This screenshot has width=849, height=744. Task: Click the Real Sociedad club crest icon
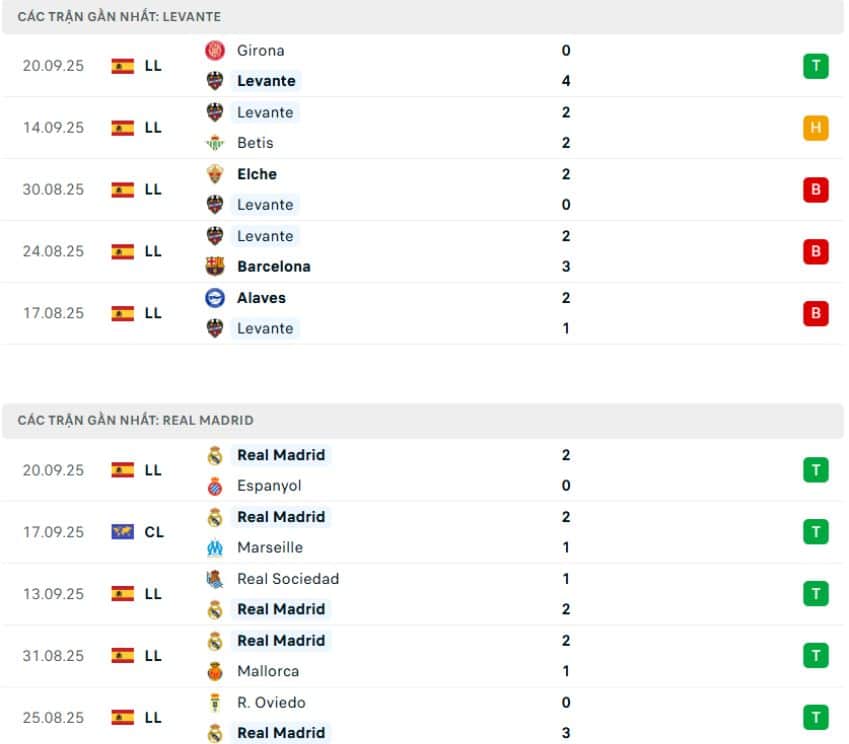coord(214,579)
